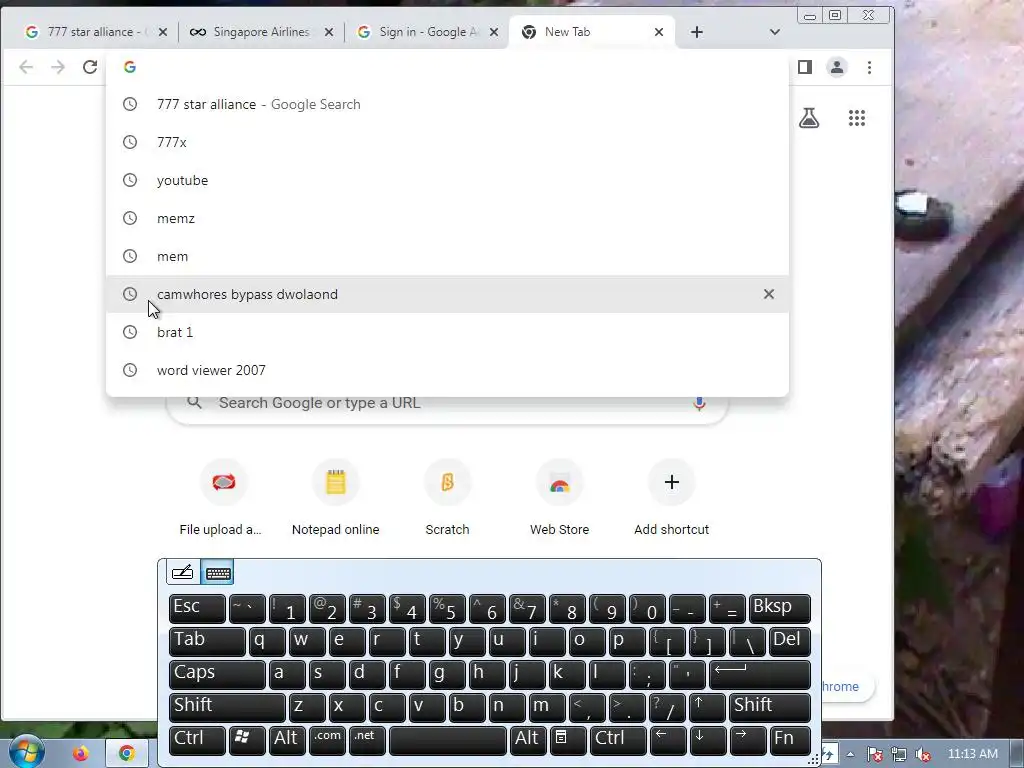1024x768 pixels.
Task: Open the File upload shortcut tile
Action: [223, 498]
